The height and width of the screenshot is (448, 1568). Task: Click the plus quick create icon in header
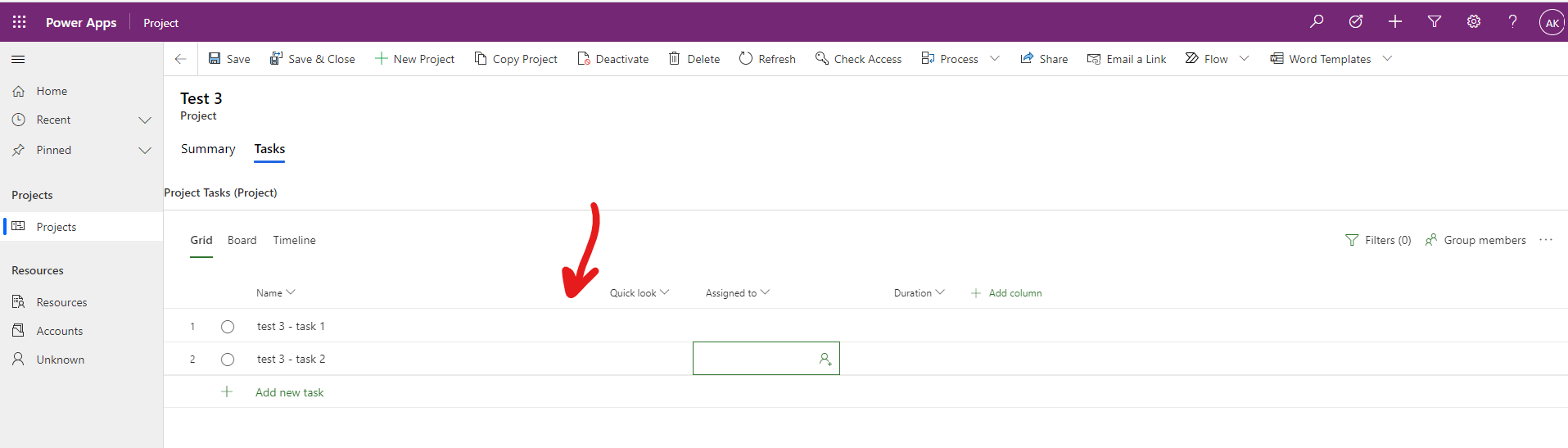(1395, 22)
